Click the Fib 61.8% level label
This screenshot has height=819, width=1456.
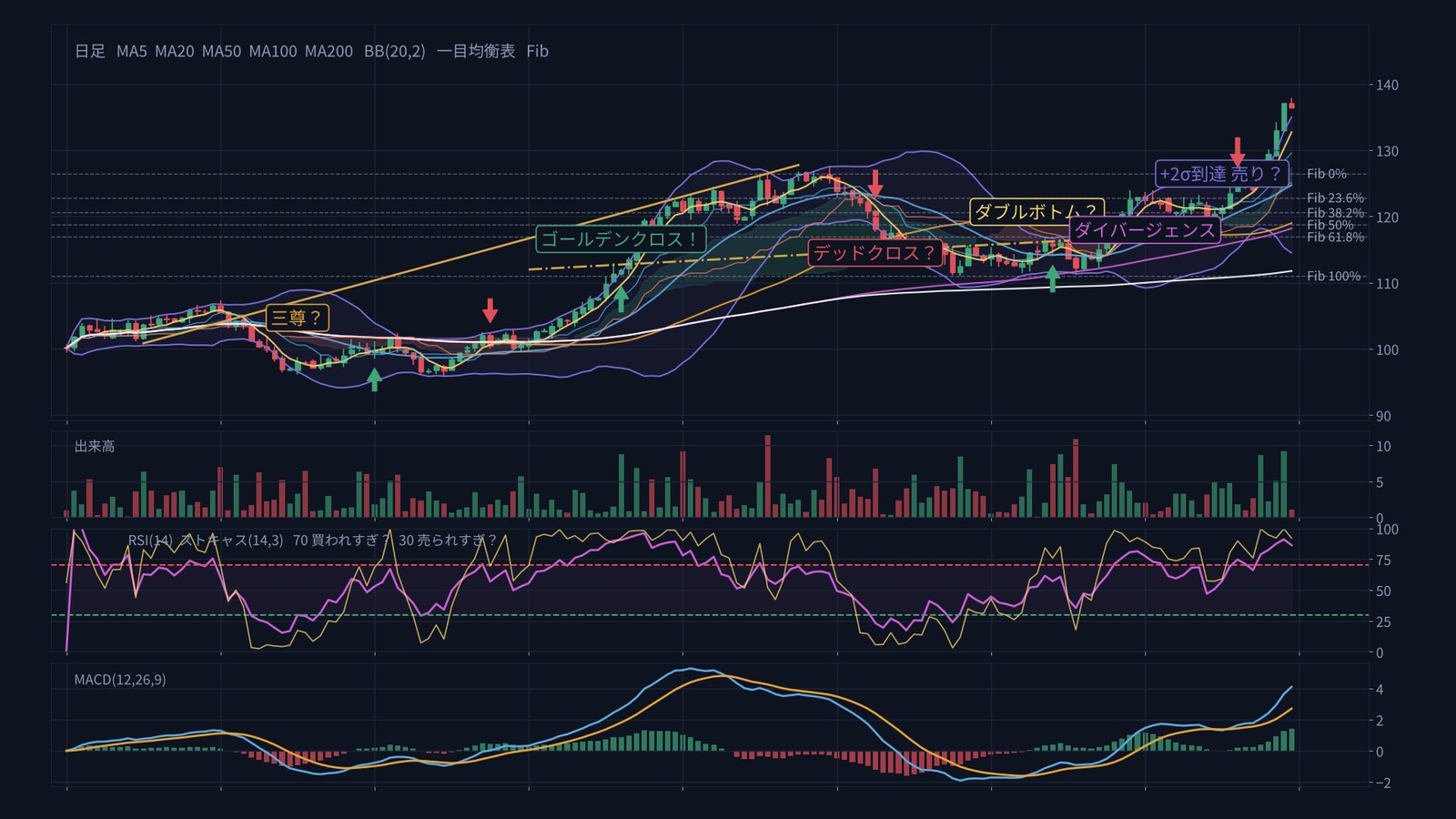click(1336, 238)
